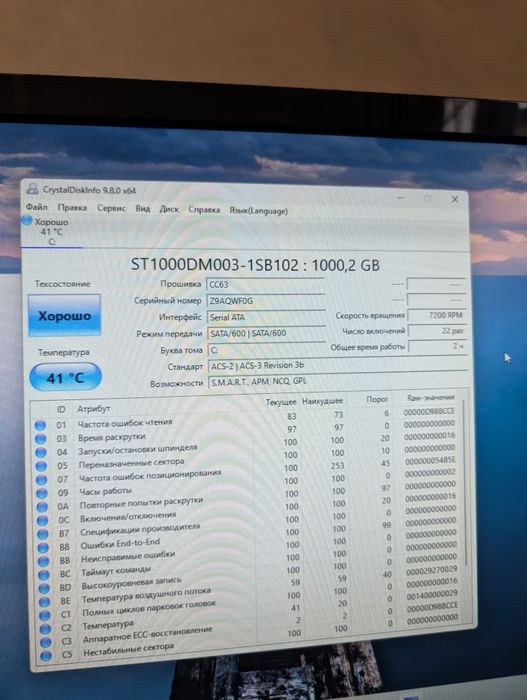This screenshot has width=527, height=700.
Task: Minimize the CrystalDiskInfo window
Action: pyautogui.click(x=401, y=197)
